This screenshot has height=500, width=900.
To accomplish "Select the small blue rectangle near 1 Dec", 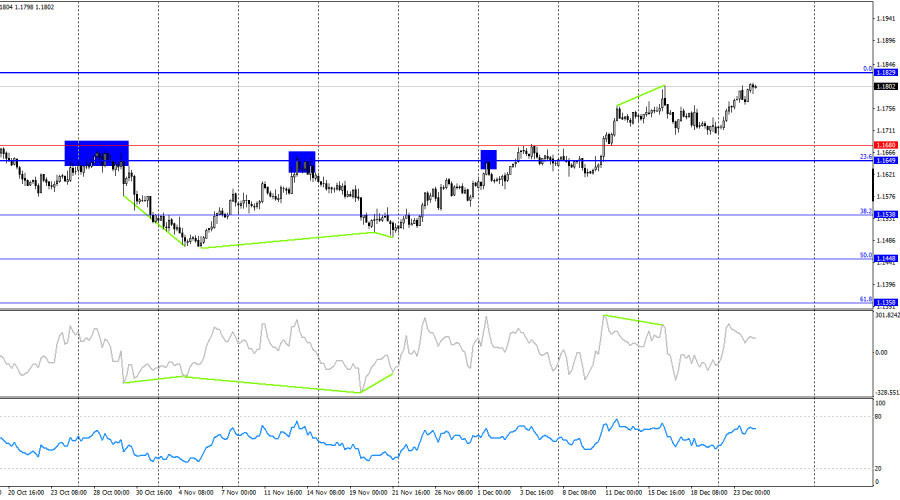I will (x=488, y=159).
